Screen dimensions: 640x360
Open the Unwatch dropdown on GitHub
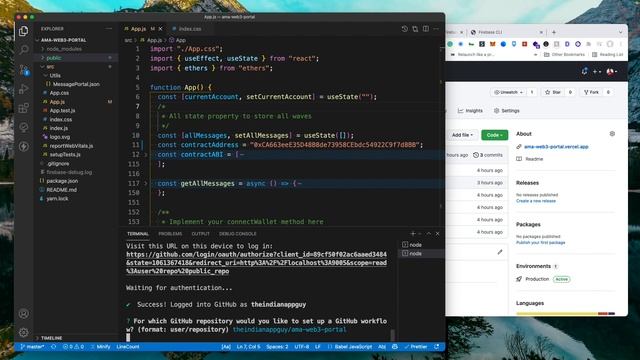509,92
